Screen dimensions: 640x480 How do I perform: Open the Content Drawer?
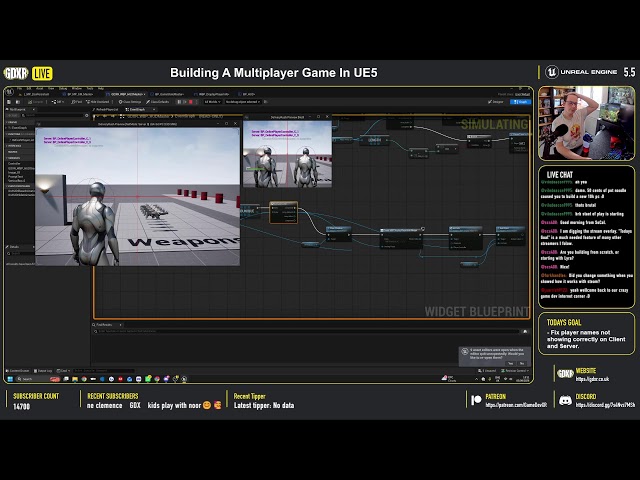(x=18, y=371)
